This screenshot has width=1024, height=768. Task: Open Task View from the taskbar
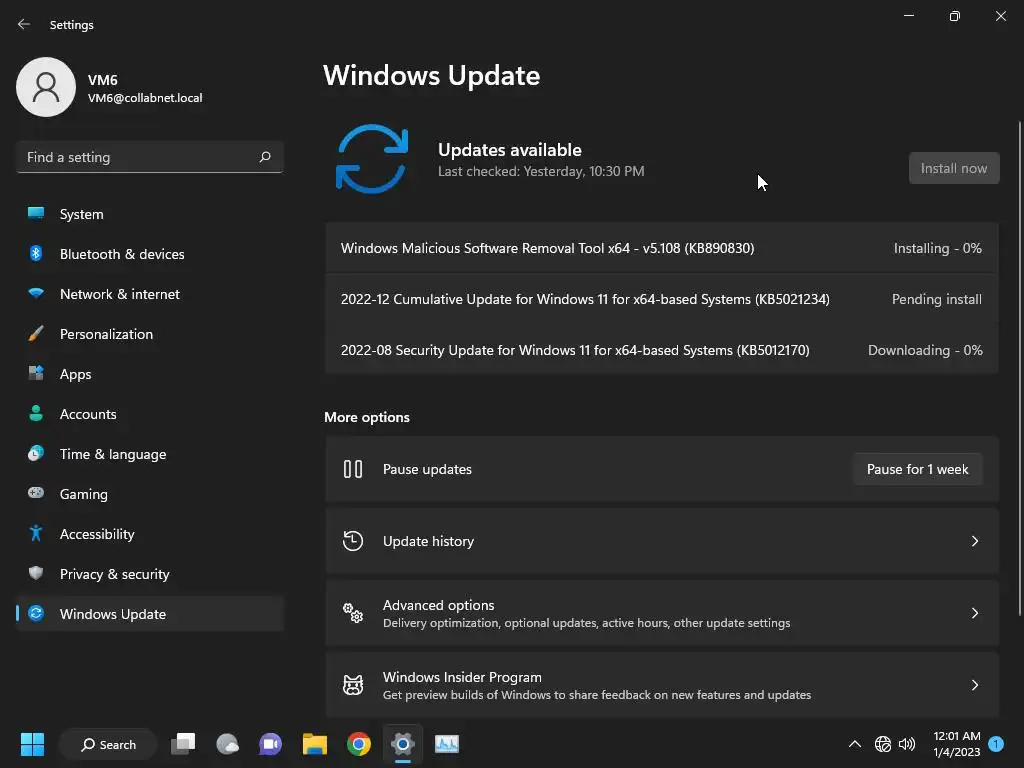[184, 744]
